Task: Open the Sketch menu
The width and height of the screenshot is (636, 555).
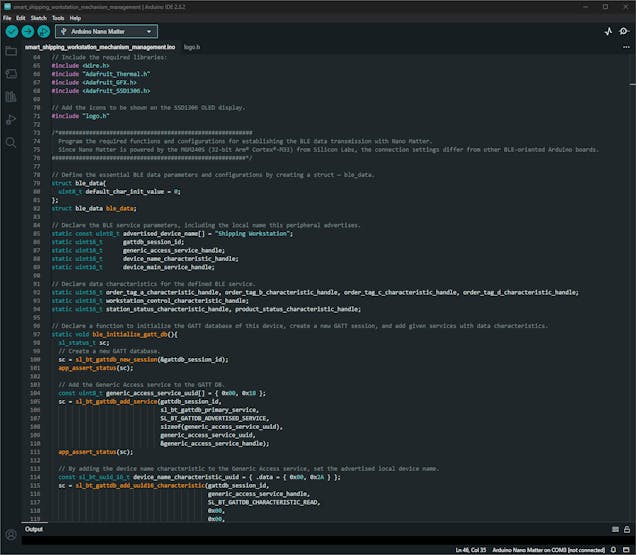Action: tap(37, 18)
